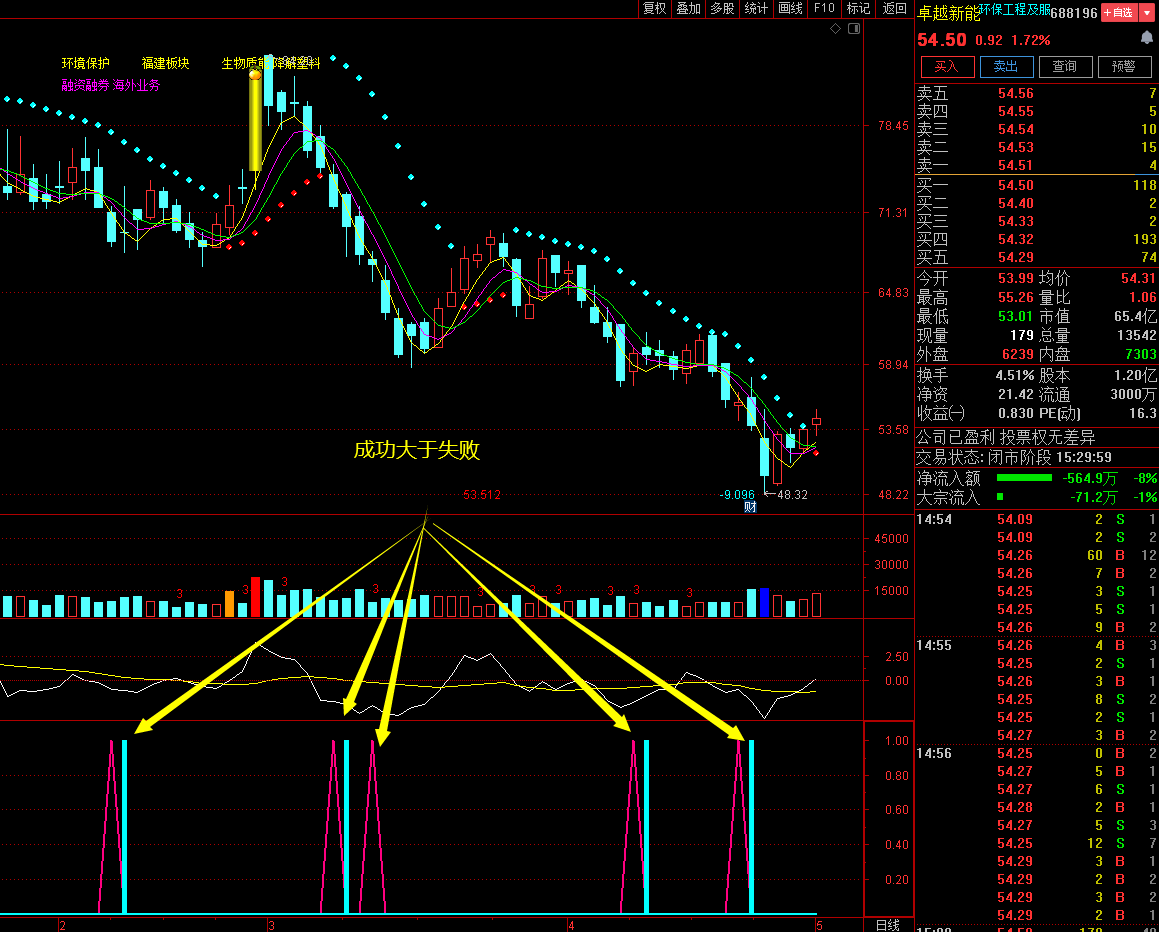Viewport: 1159px width, 932px height.
Task: Click the 财 finance marker on the chart
Action: 750,507
